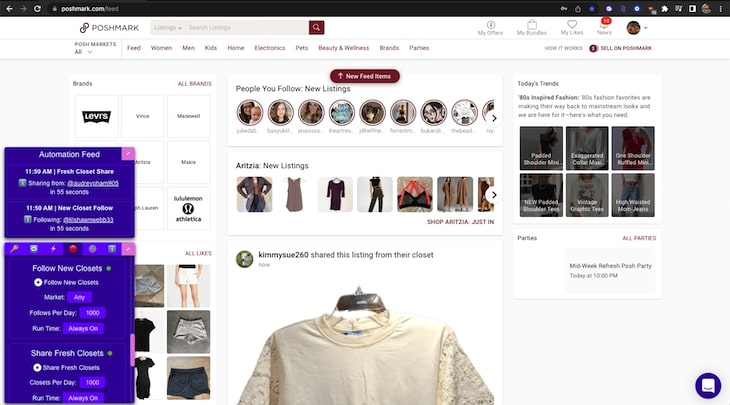The height and width of the screenshot is (405, 730).
Task: Click the browser back arrow
Action: pos(9,9)
